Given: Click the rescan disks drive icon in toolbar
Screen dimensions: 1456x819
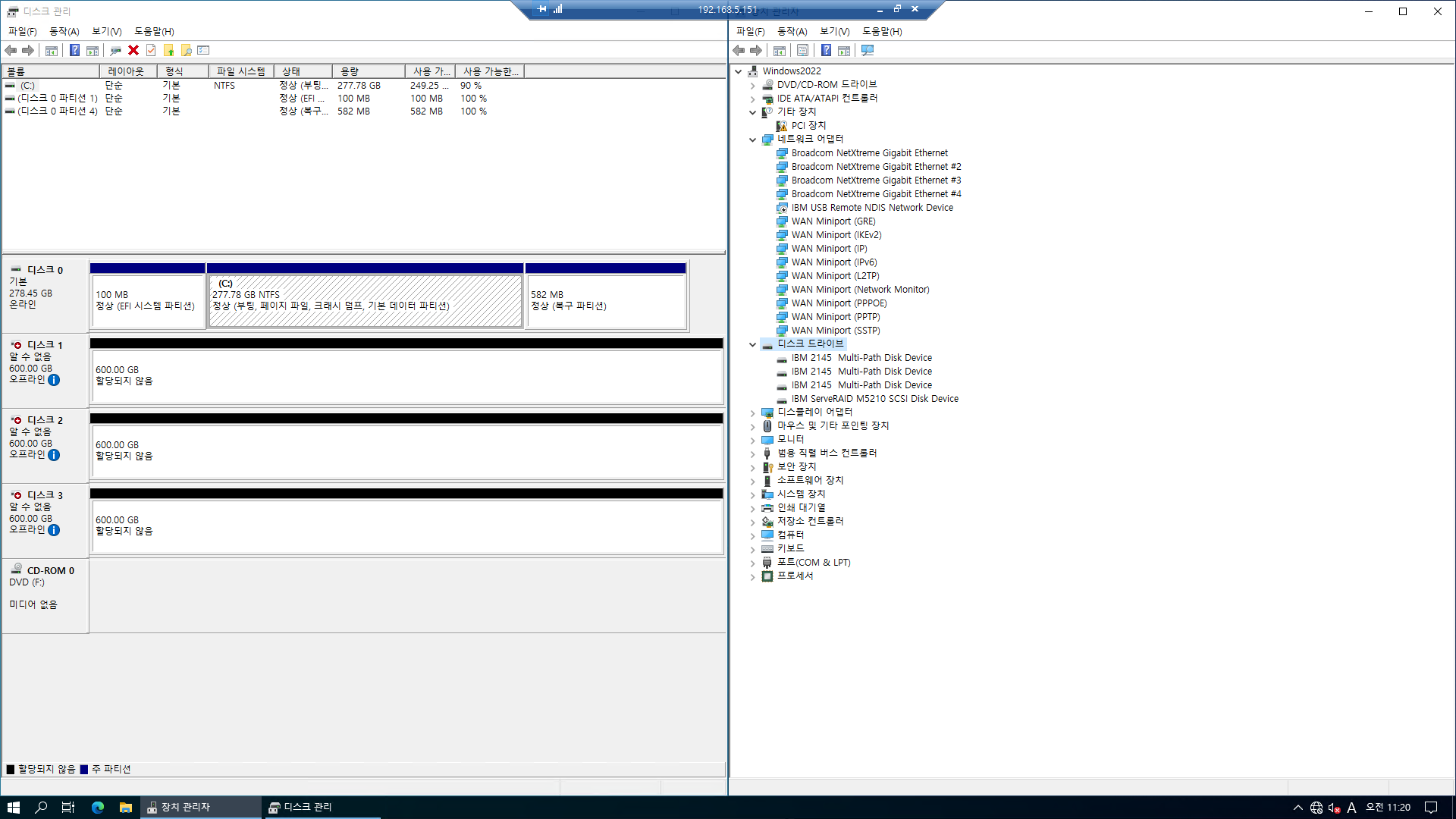Looking at the screenshot, I should pos(115,50).
